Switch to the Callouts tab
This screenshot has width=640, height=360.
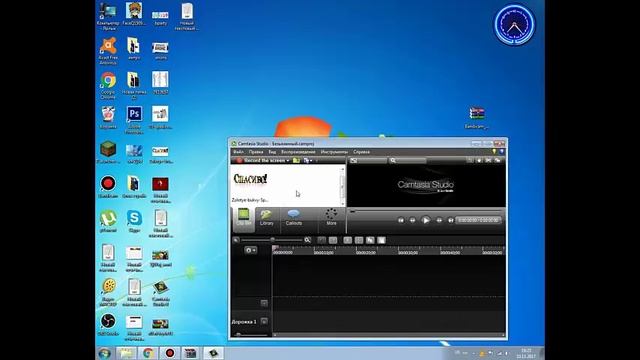click(x=294, y=217)
